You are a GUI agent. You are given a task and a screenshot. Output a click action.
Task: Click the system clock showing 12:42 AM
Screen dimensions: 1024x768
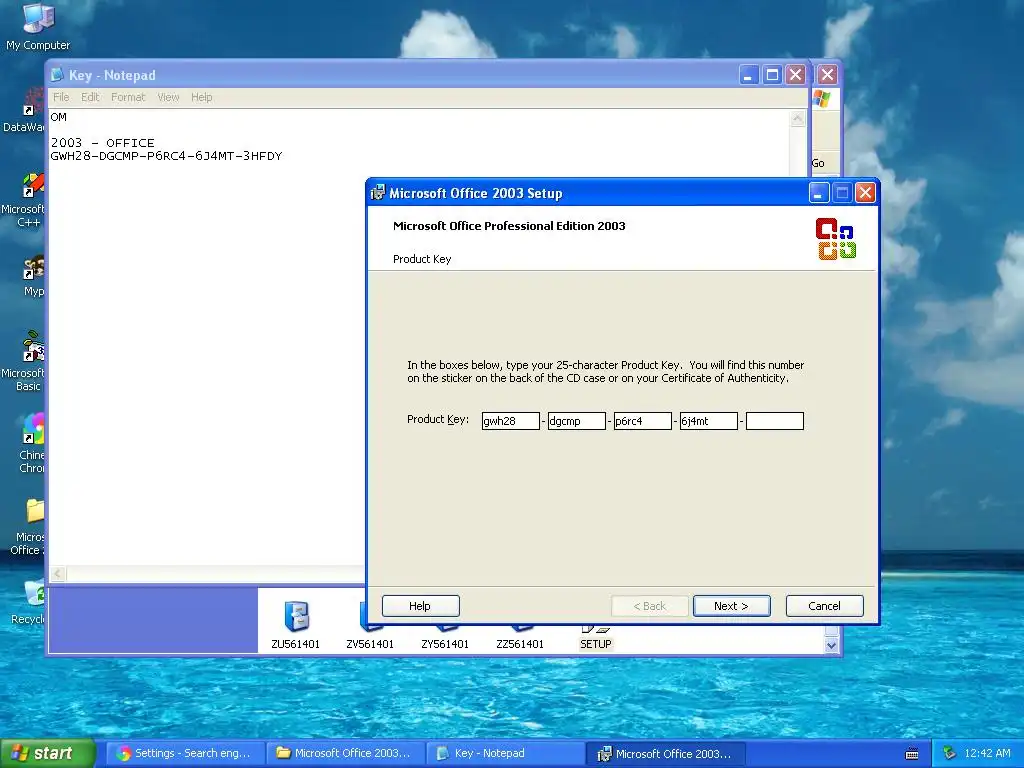(x=987, y=754)
